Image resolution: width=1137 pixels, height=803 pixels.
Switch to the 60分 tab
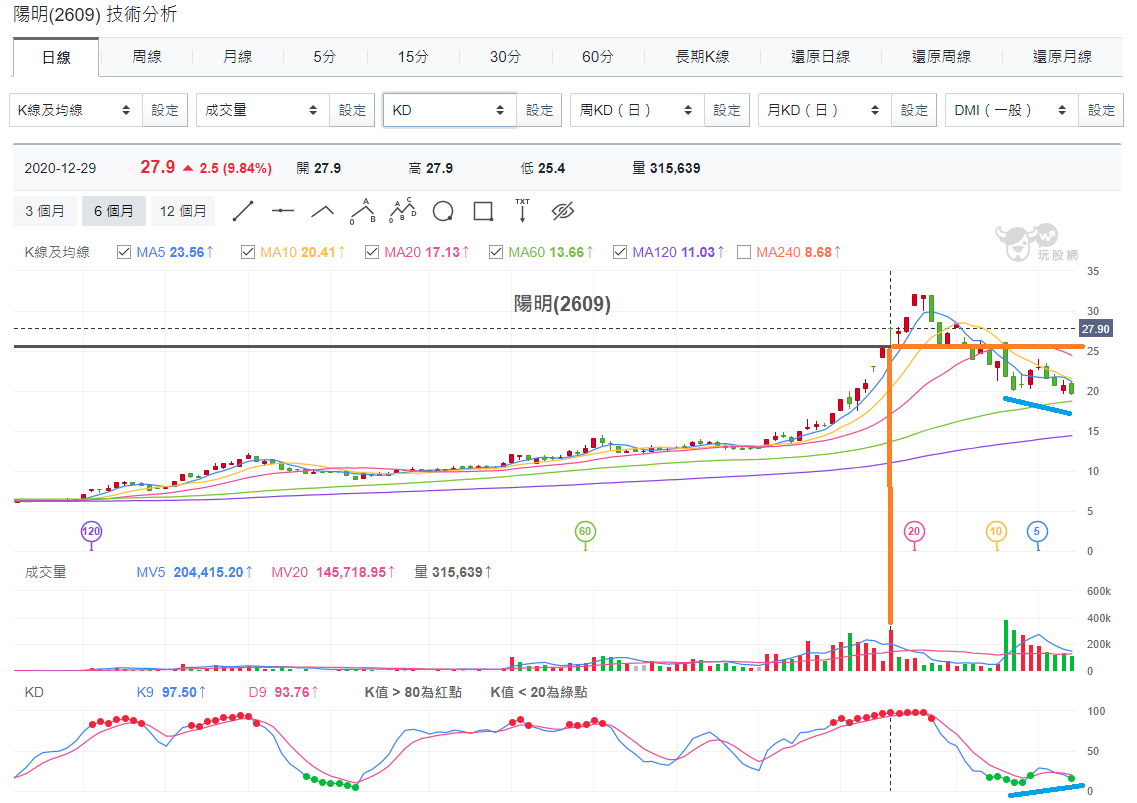tap(598, 57)
